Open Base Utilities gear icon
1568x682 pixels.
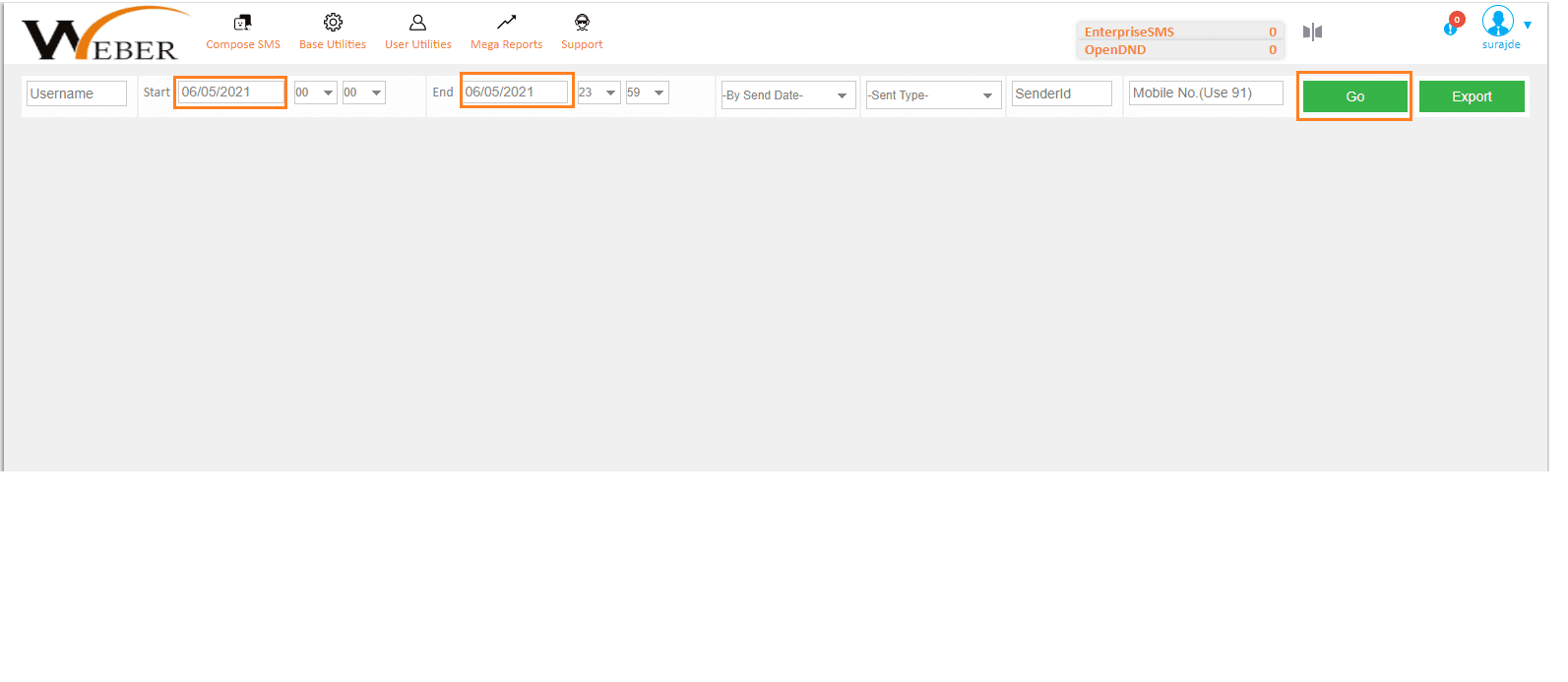(333, 23)
